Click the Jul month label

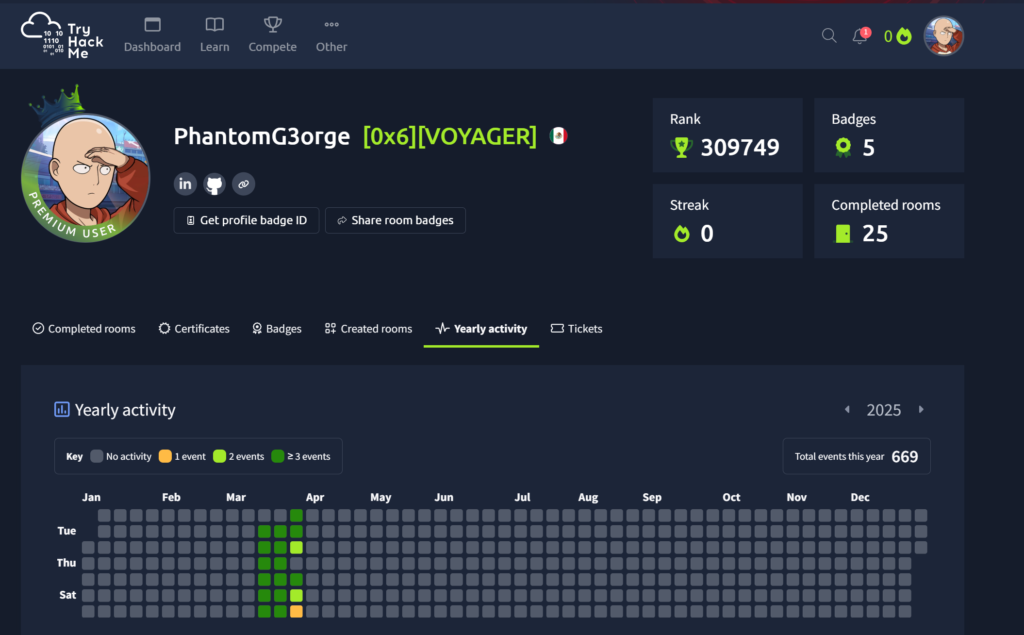click(522, 497)
